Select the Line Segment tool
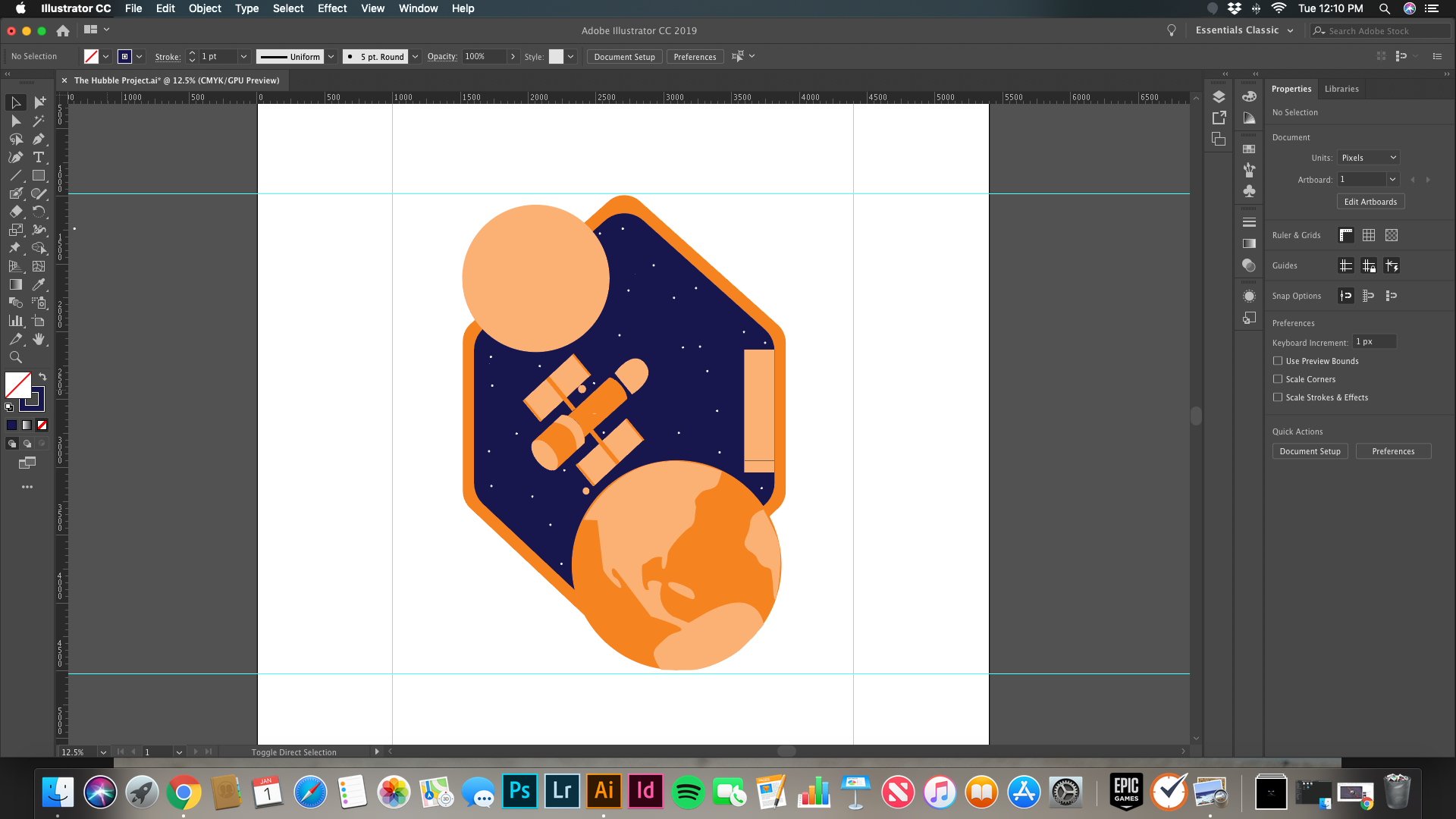Image resolution: width=1456 pixels, height=819 pixels. 16,175
